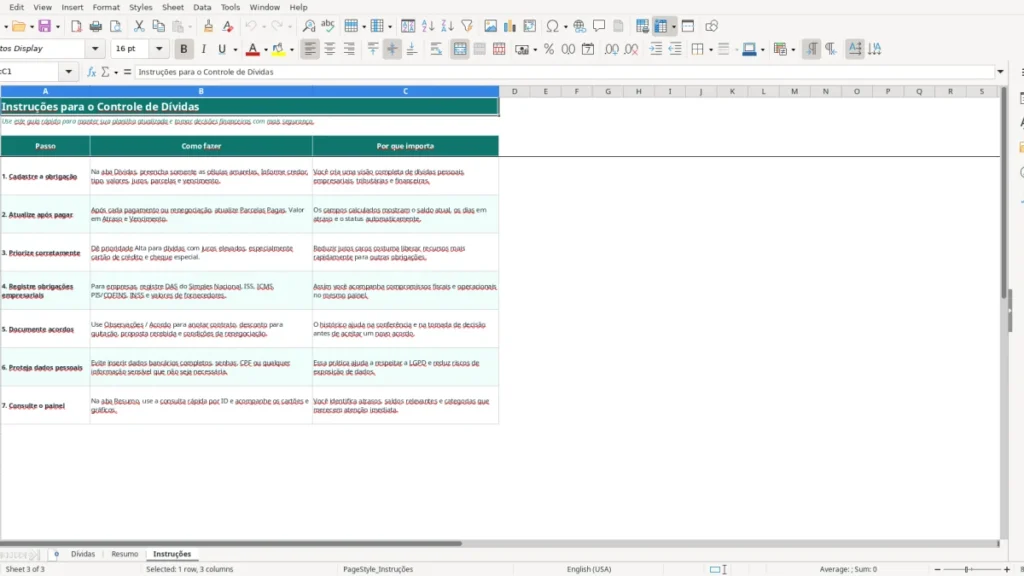Format cells as percent

tap(549, 49)
